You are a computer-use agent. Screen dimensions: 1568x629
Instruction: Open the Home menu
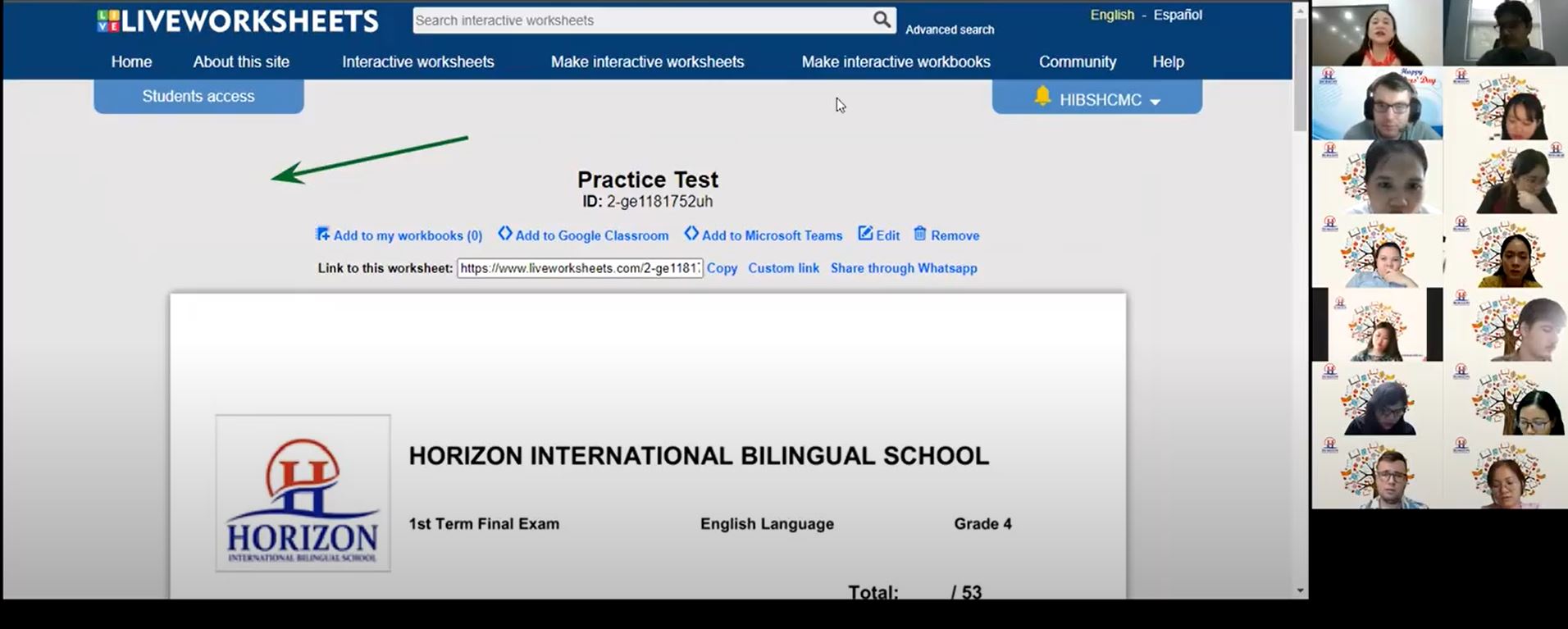(x=131, y=62)
